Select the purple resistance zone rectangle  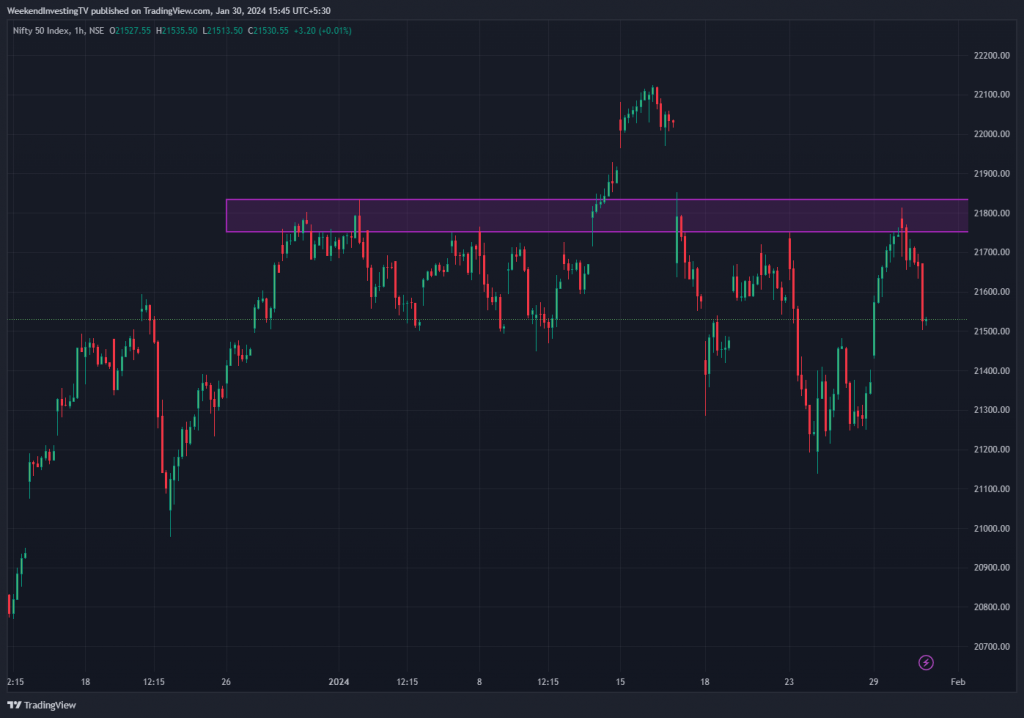pyautogui.click(x=597, y=216)
